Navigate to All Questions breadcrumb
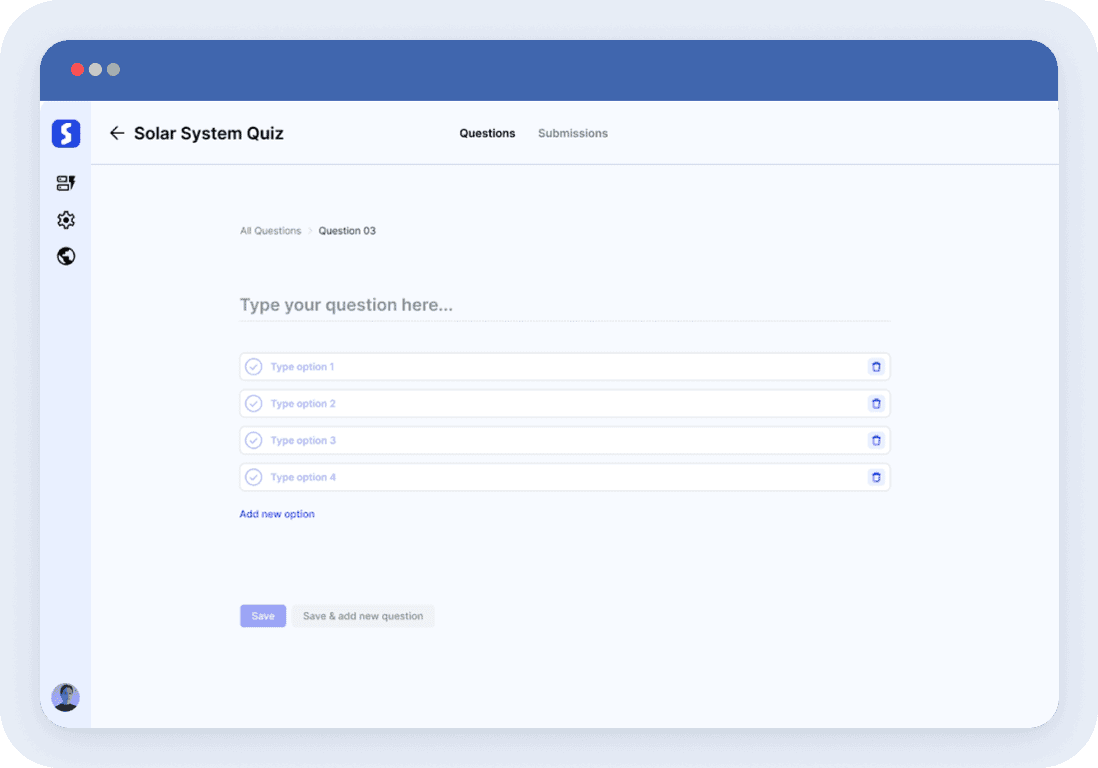This screenshot has width=1098, height=768. point(270,231)
